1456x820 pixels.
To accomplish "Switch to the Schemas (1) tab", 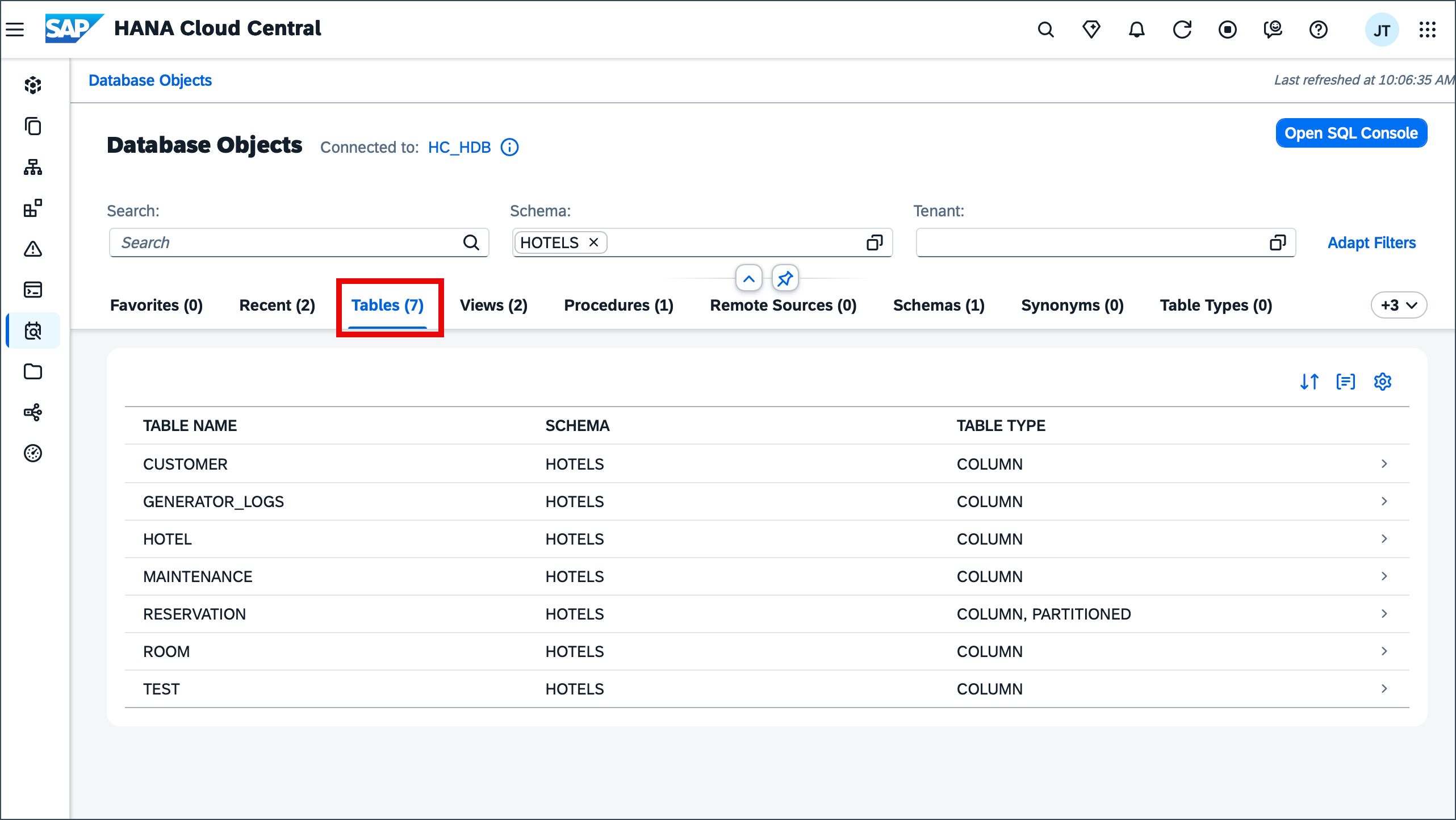I will [939, 306].
